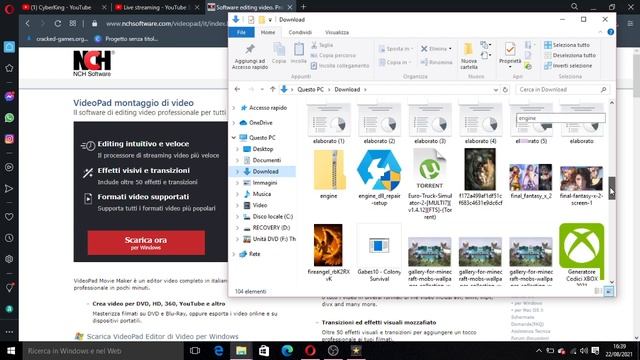Open Opera sidebar Messenger icon

(x=9, y=96)
